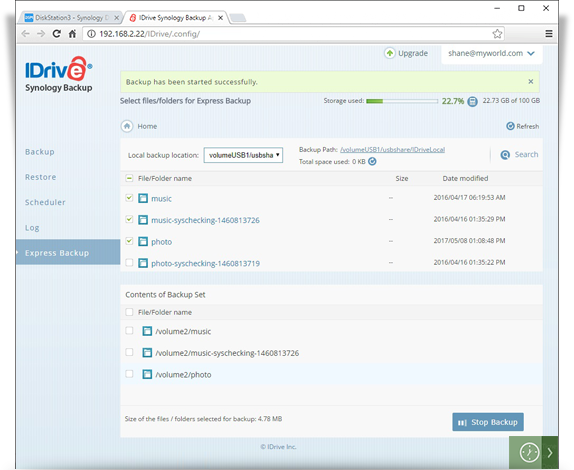Dismiss the backup started notification

click(x=530, y=82)
